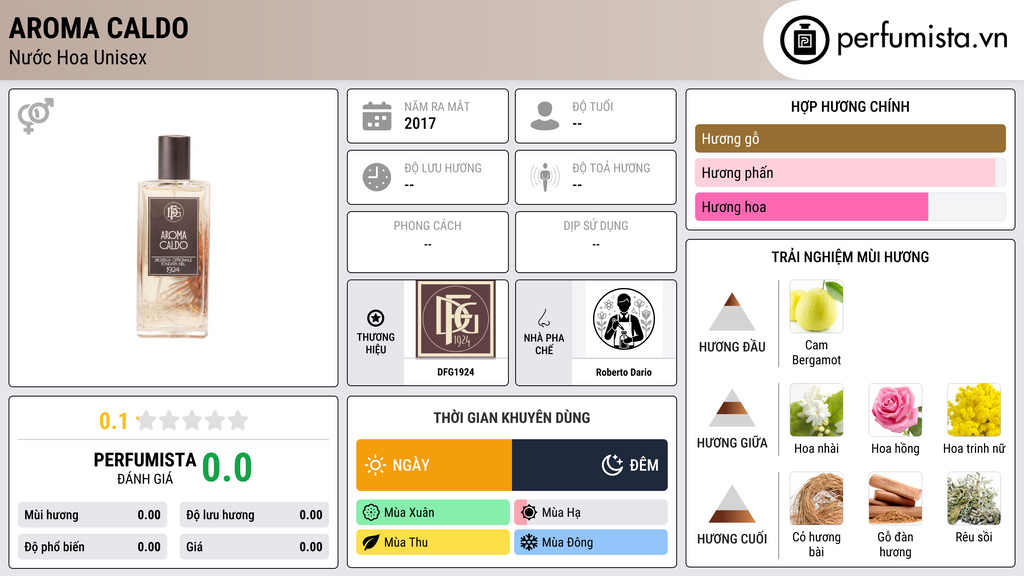Click the Phong cách card
The height and width of the screenshot is (576, 1024).
[428, 242]
